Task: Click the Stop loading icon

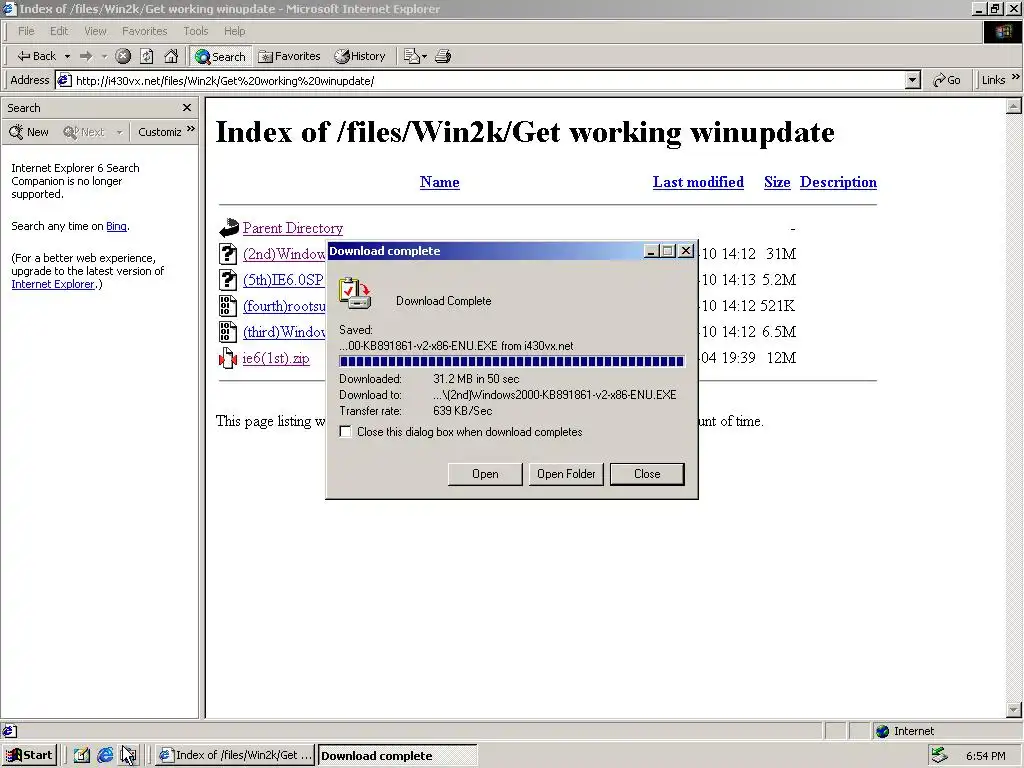Action: pos(123,56)
